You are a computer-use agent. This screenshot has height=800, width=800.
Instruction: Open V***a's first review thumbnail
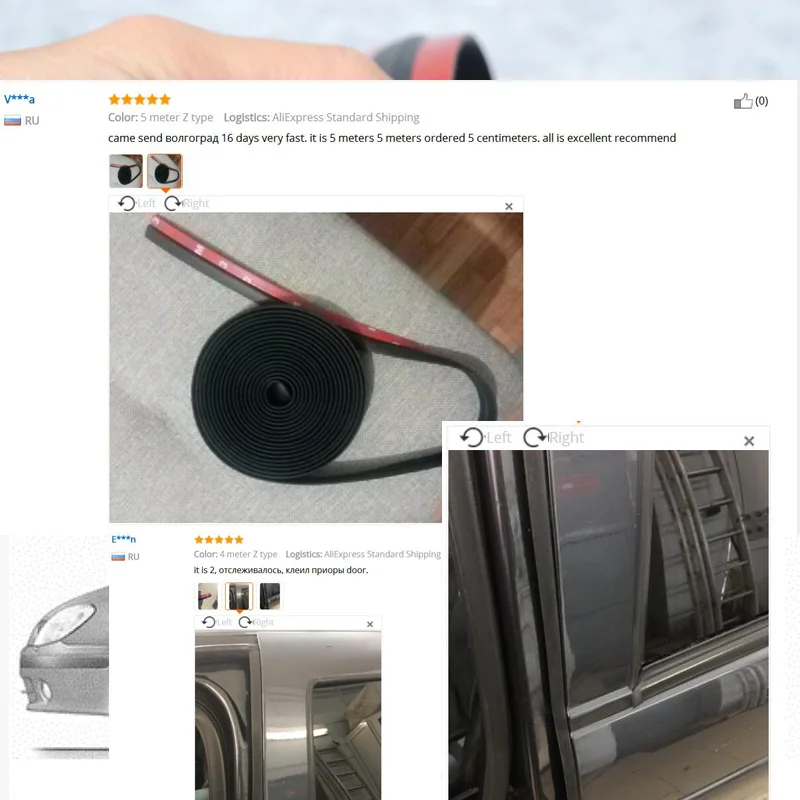(126, 171)
